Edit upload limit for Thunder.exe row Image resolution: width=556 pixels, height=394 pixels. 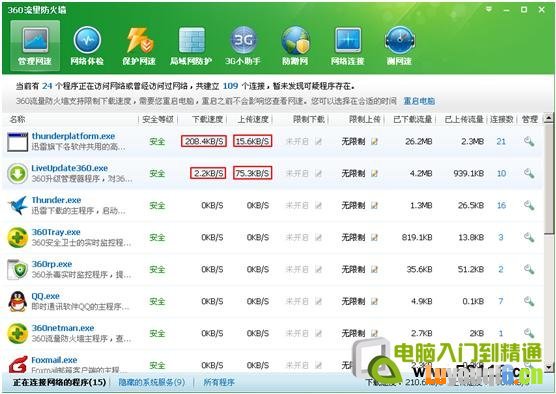374,205
